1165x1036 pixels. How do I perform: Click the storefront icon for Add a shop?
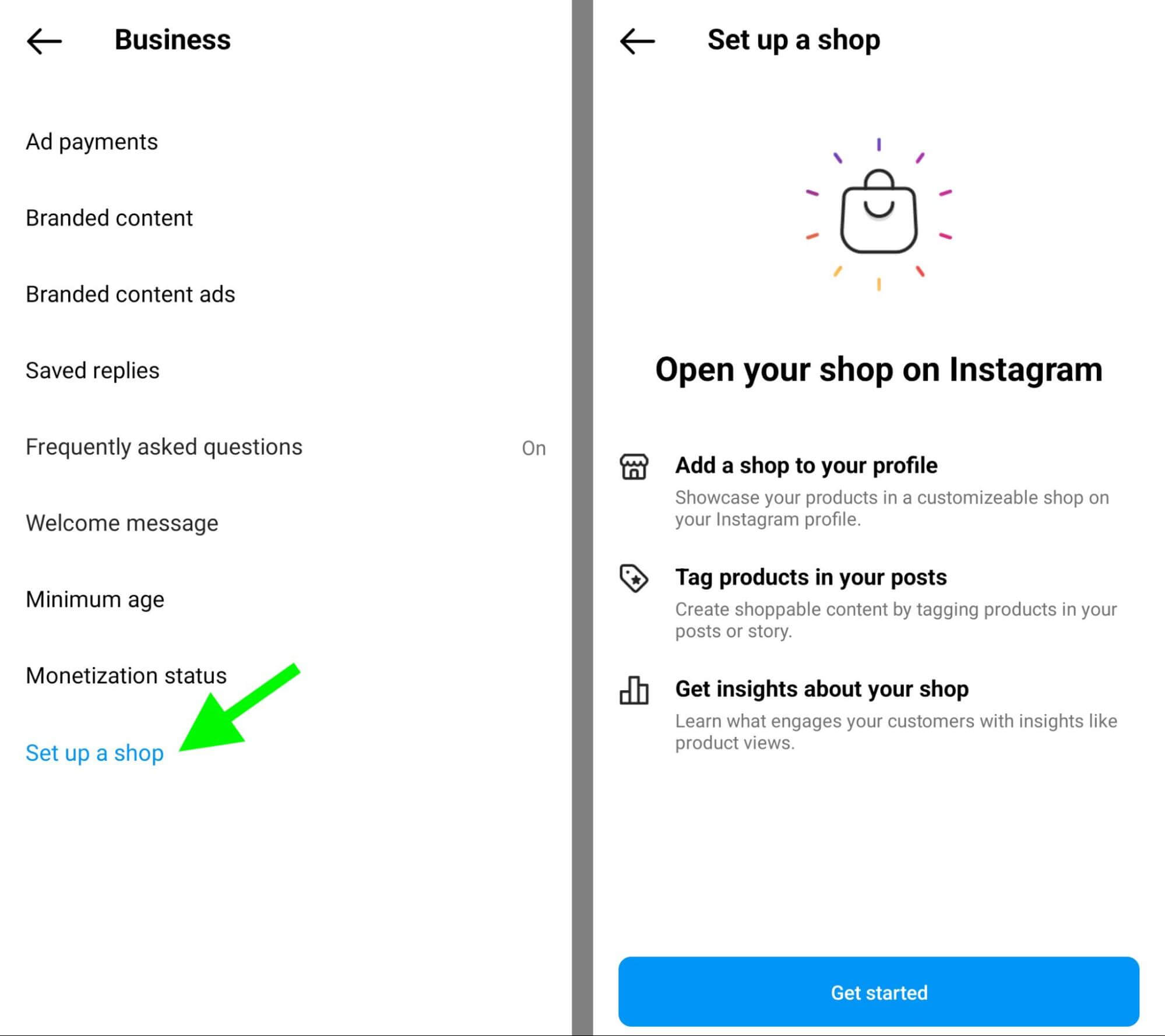tap(635, 467)
